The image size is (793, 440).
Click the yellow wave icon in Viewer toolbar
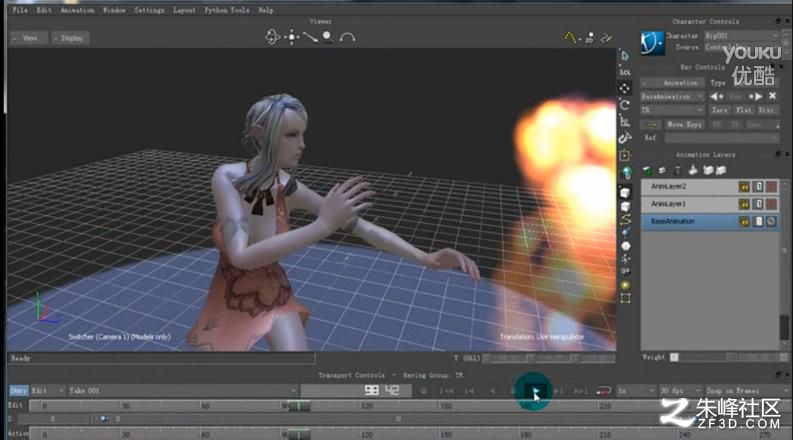tap(606, 37)
